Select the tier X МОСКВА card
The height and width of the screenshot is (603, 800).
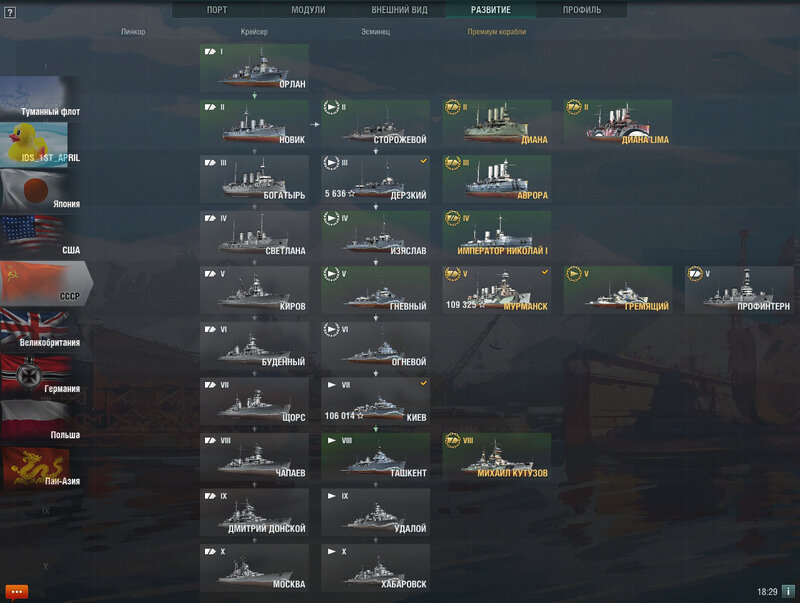pyautogui.click(x=254, y=568)
